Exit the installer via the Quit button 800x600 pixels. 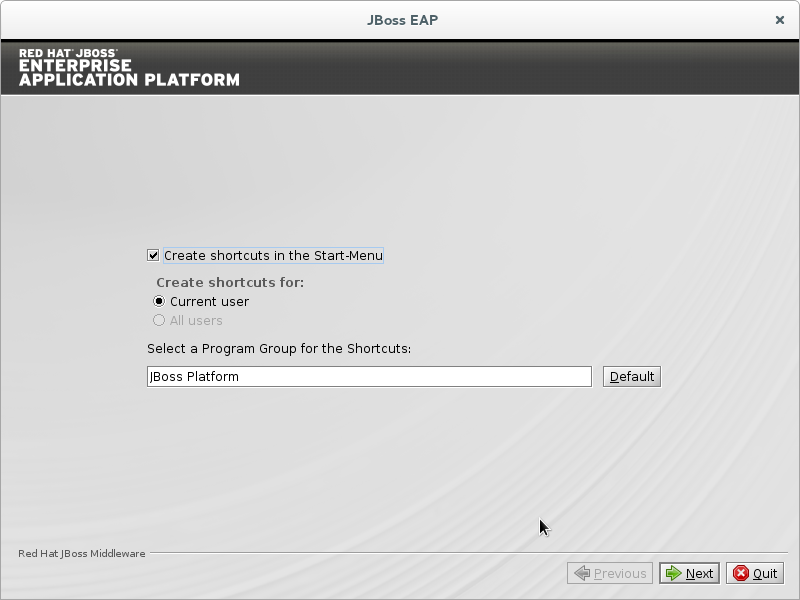(x=755, y=573)
